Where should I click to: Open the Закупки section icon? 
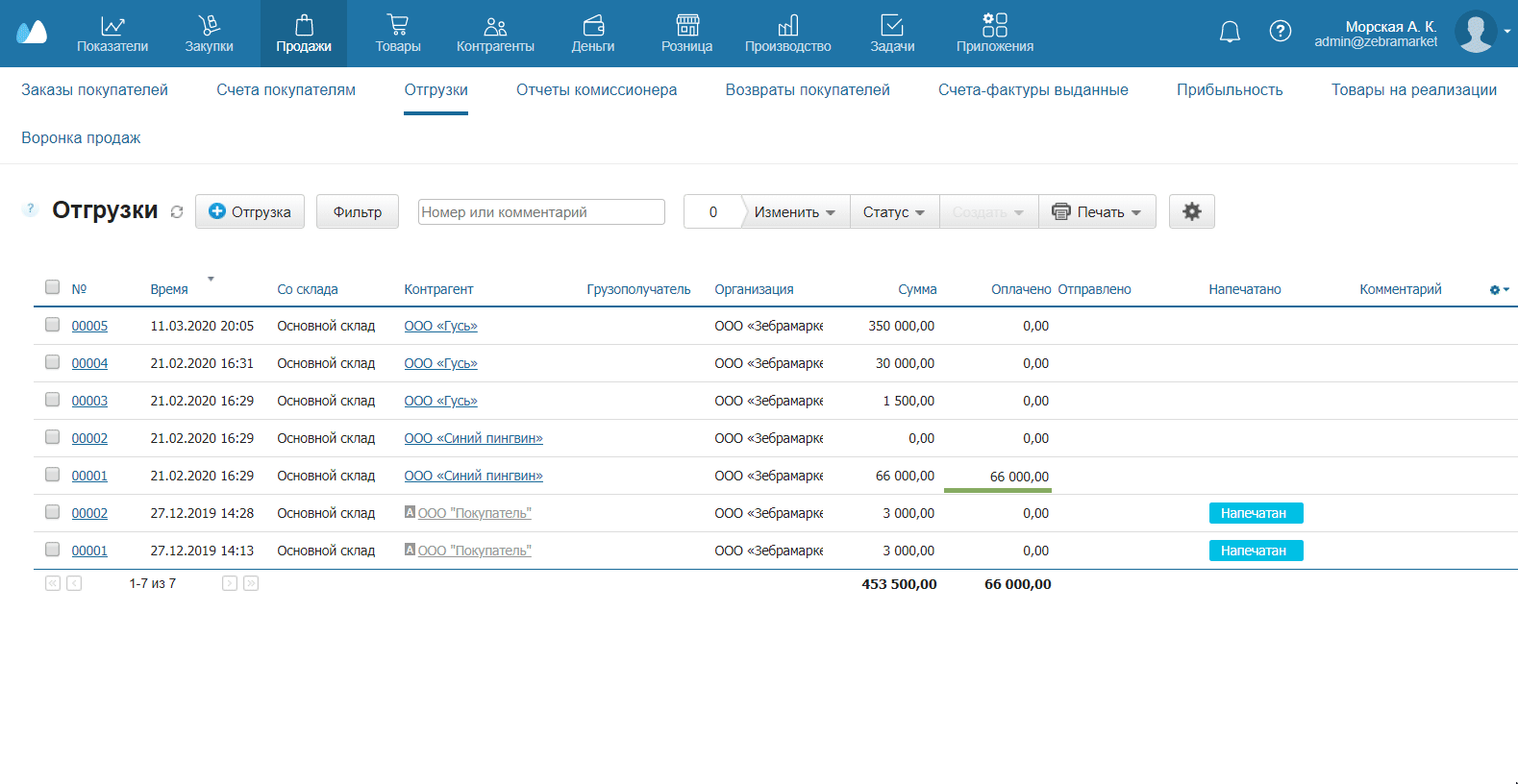(x=209, y=27)
